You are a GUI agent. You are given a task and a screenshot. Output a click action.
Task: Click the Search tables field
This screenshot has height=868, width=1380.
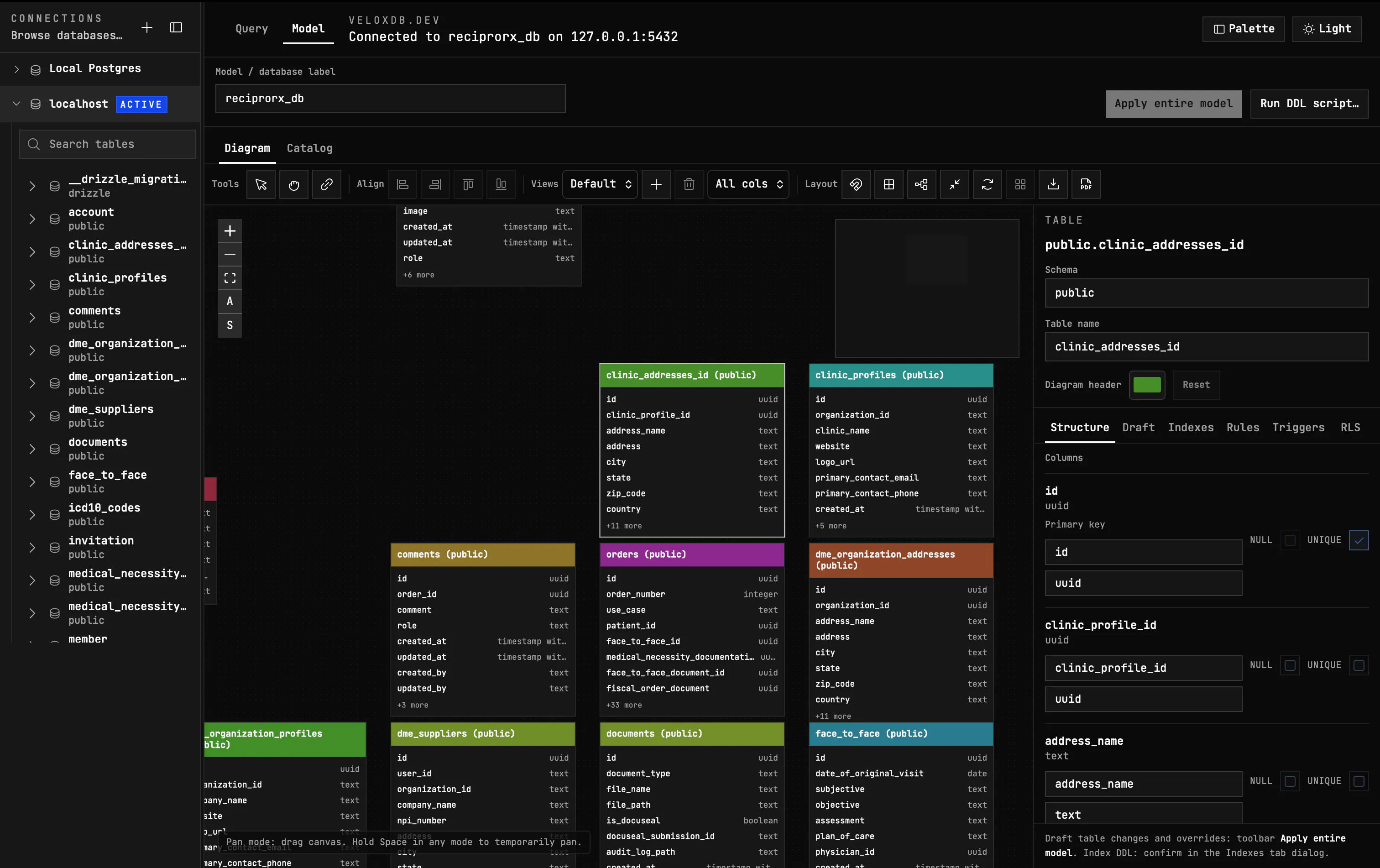coord(108,144)
